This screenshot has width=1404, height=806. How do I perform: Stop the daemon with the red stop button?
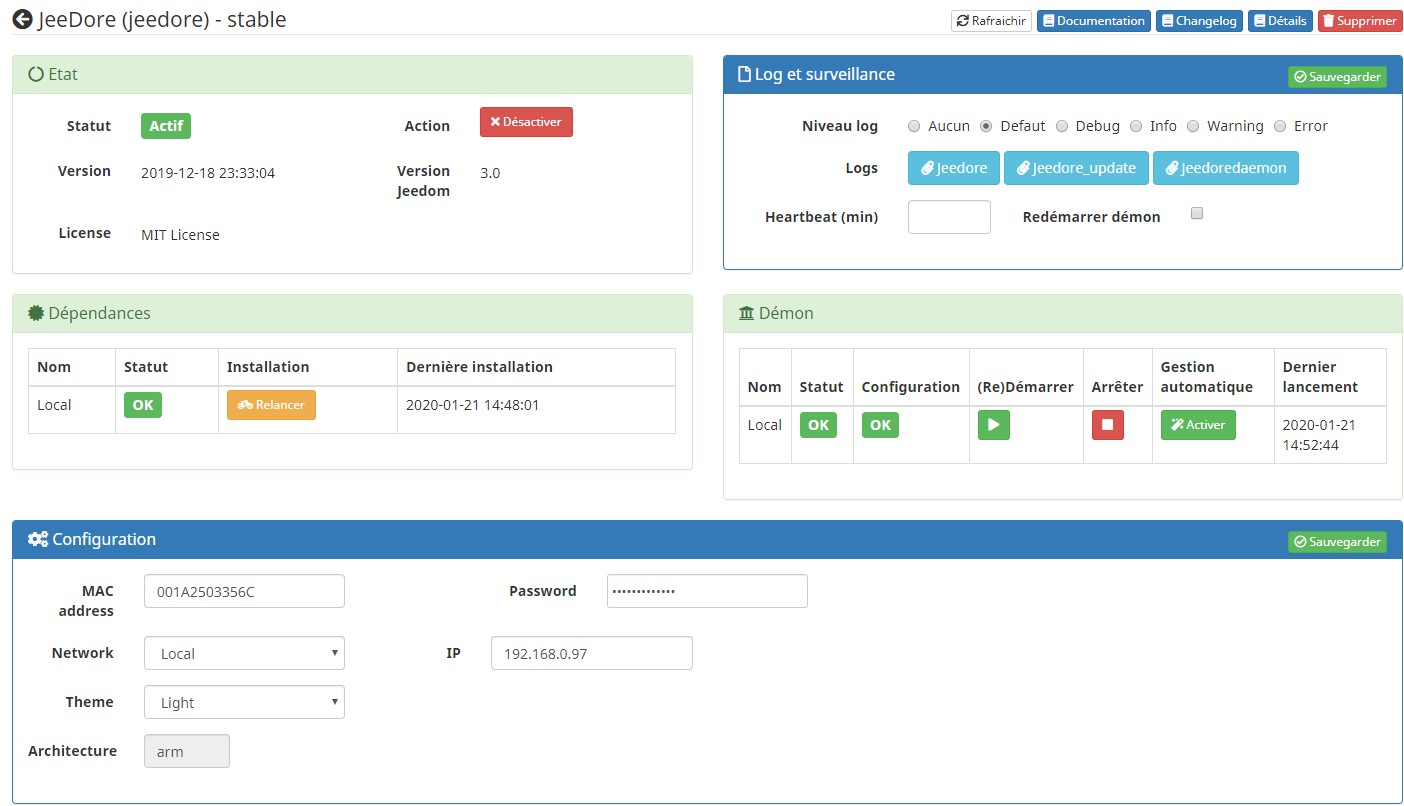tap(1107, 425)
